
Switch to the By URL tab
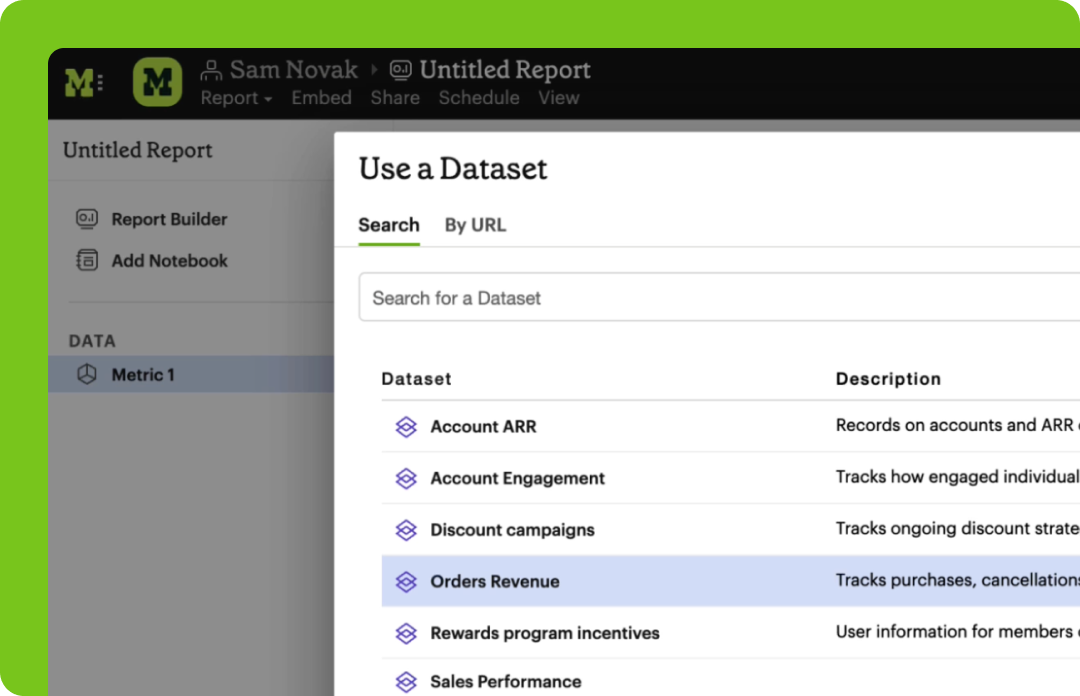475,225
